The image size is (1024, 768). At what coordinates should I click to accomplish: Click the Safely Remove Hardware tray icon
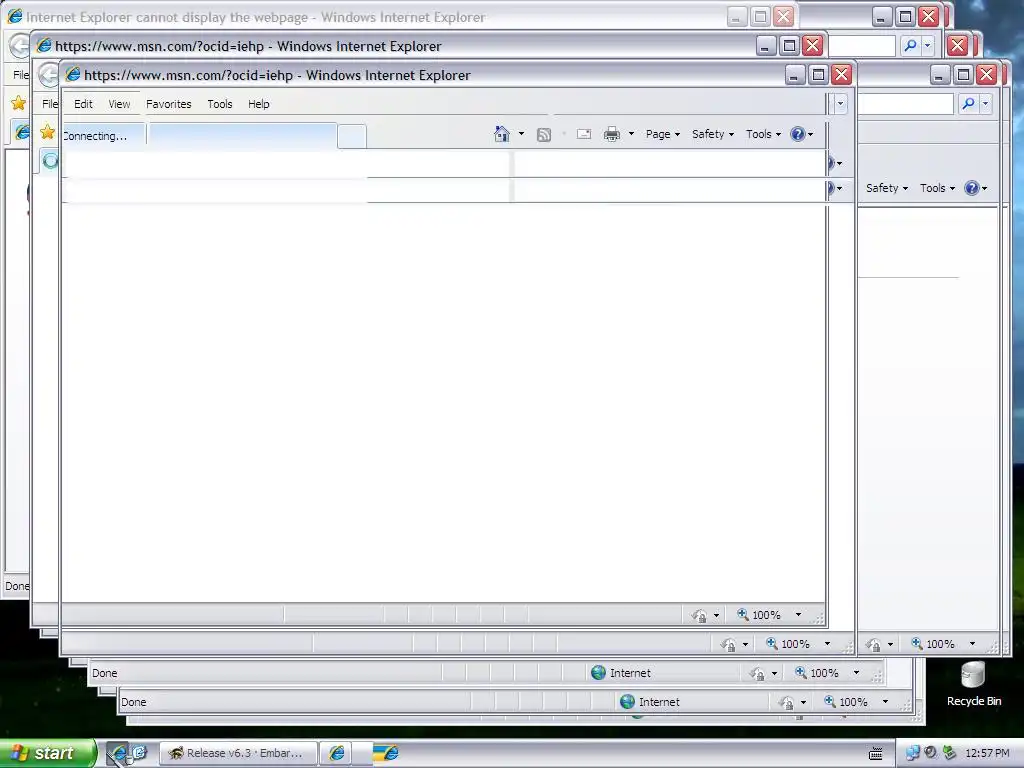tap(949, 753)
